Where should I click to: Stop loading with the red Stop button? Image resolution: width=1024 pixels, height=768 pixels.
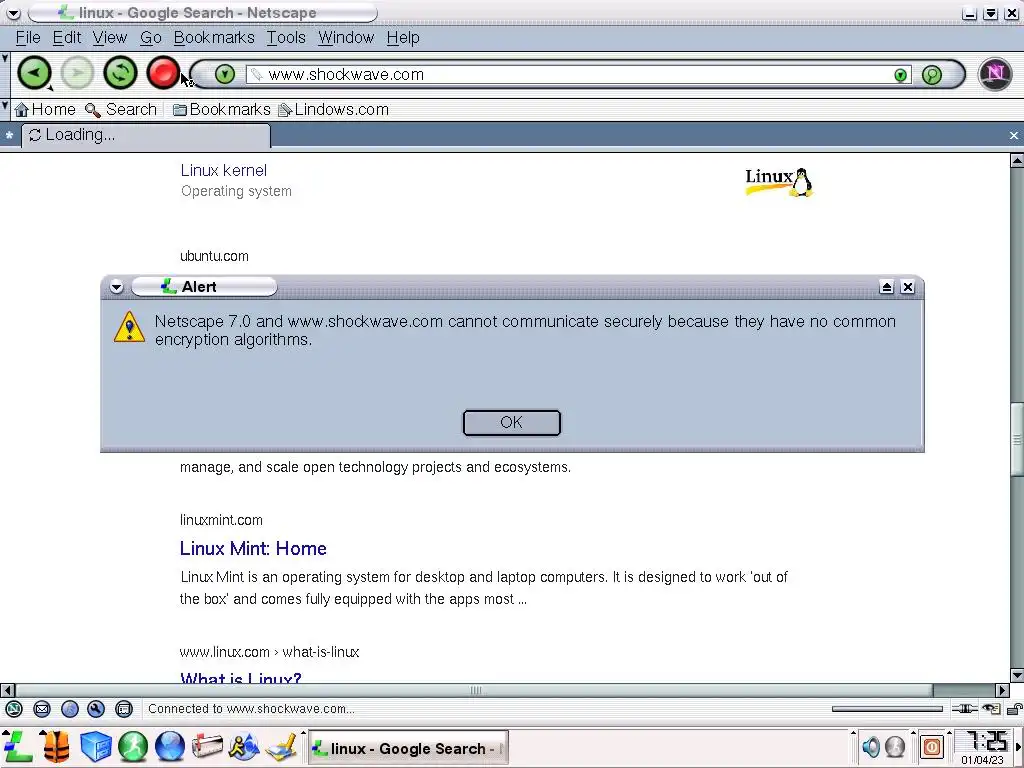click(163, 73)
